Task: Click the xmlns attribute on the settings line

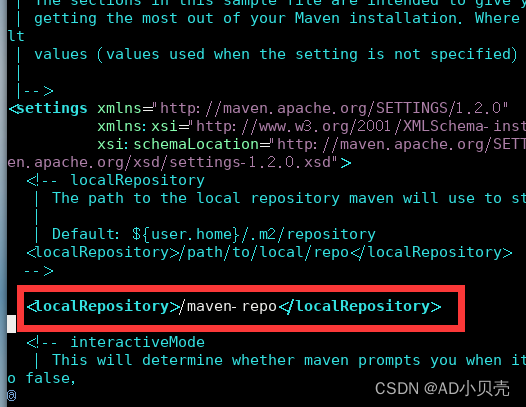Action: click(x=120, y=108)
